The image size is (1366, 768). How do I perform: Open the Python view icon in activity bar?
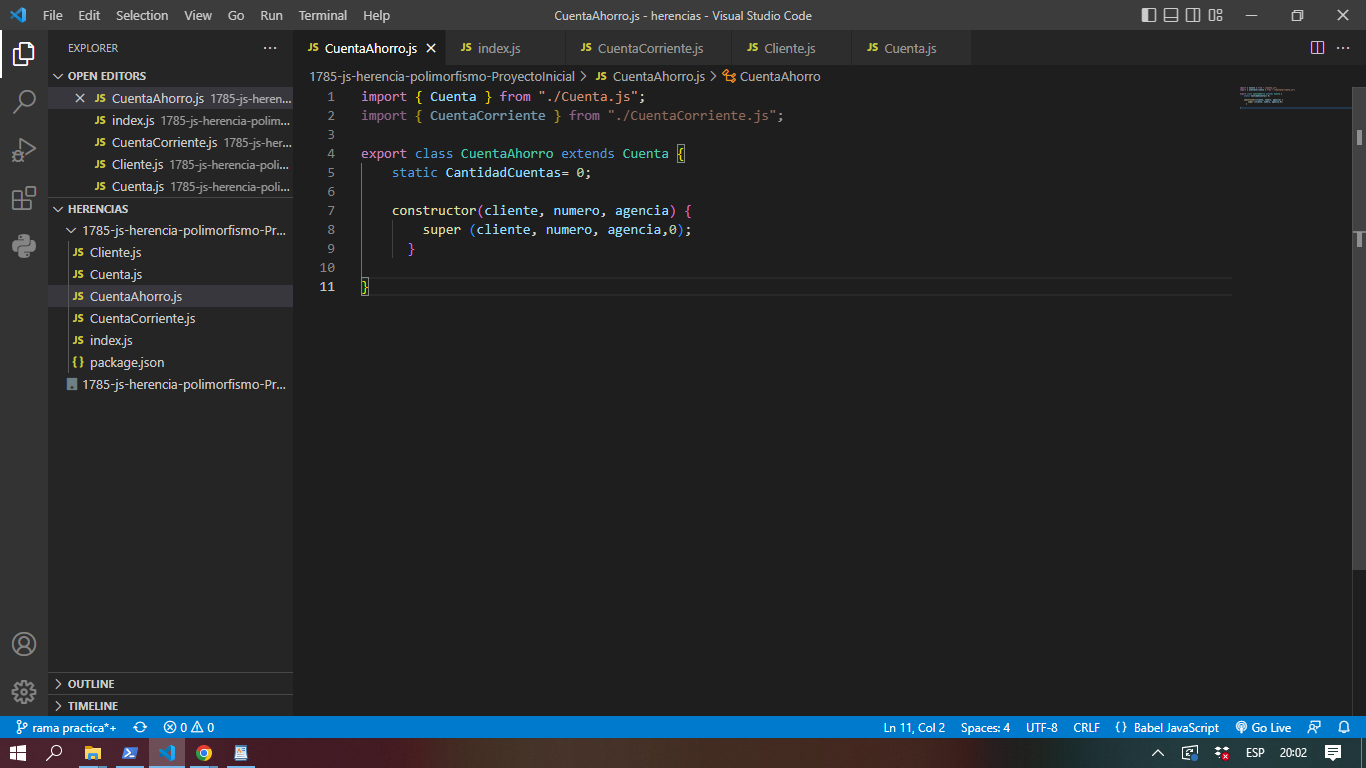pos(24,246)
